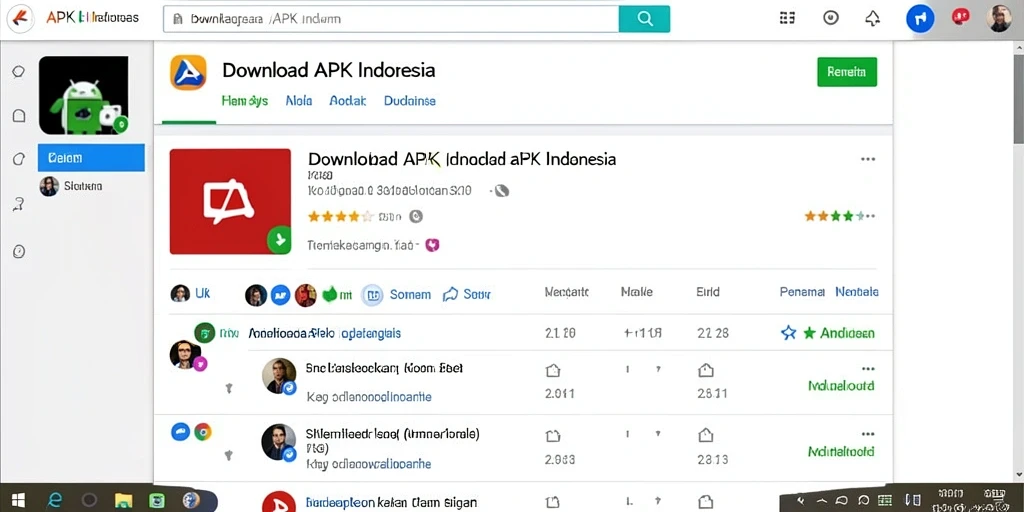Click the blue round icon in header
Image resolution: width=1024 pixels, height=512 pixels.
click(920, 19)
